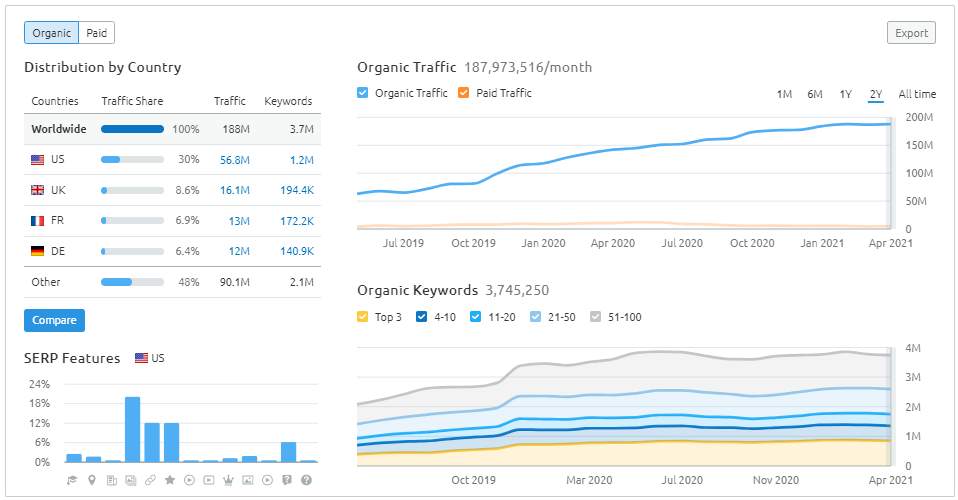Image resolution: width=958 pixels, height=500 pixels.
Task: Click the map pin local pack icon
Action: click(x=92, y=480)
